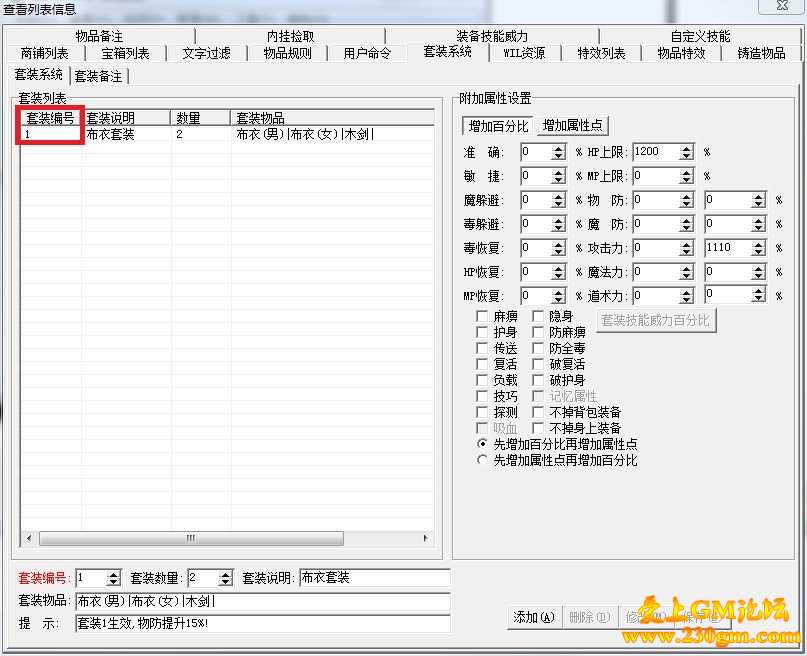Select the 布衣套装 list row

[x=227, y=134]
